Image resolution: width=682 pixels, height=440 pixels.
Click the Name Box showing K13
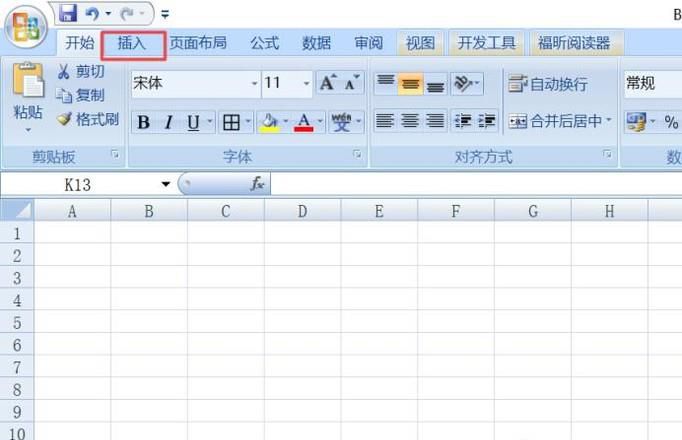click(x=80, y=185)
